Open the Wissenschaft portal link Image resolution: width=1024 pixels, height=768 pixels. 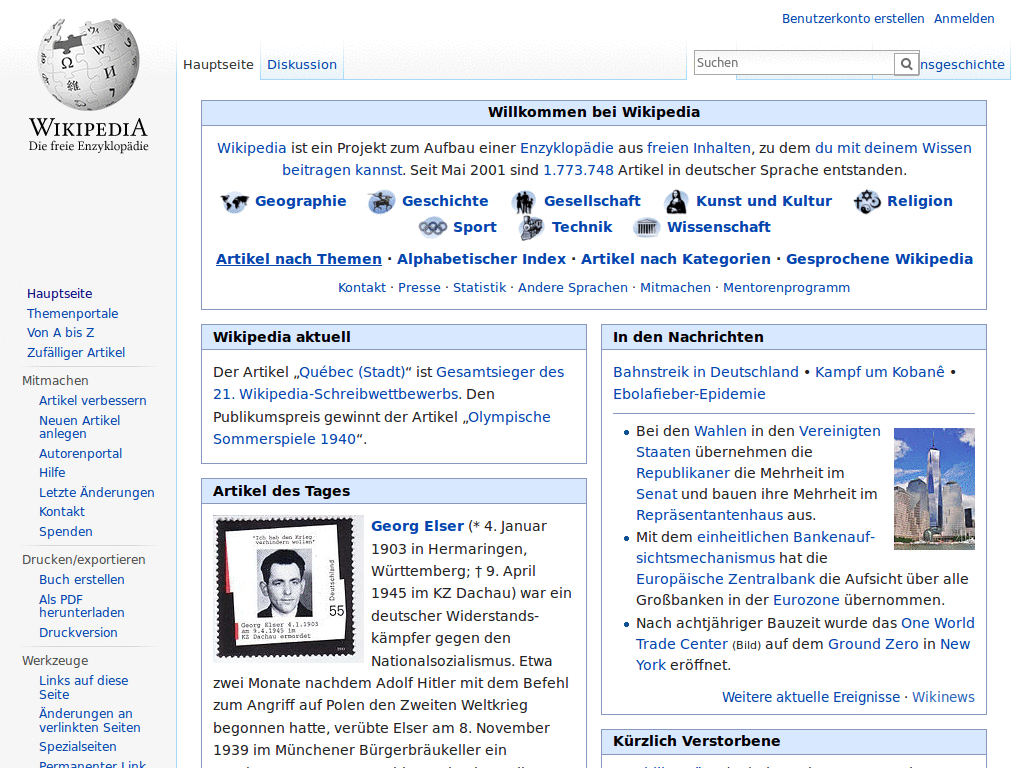coord(718,227)
